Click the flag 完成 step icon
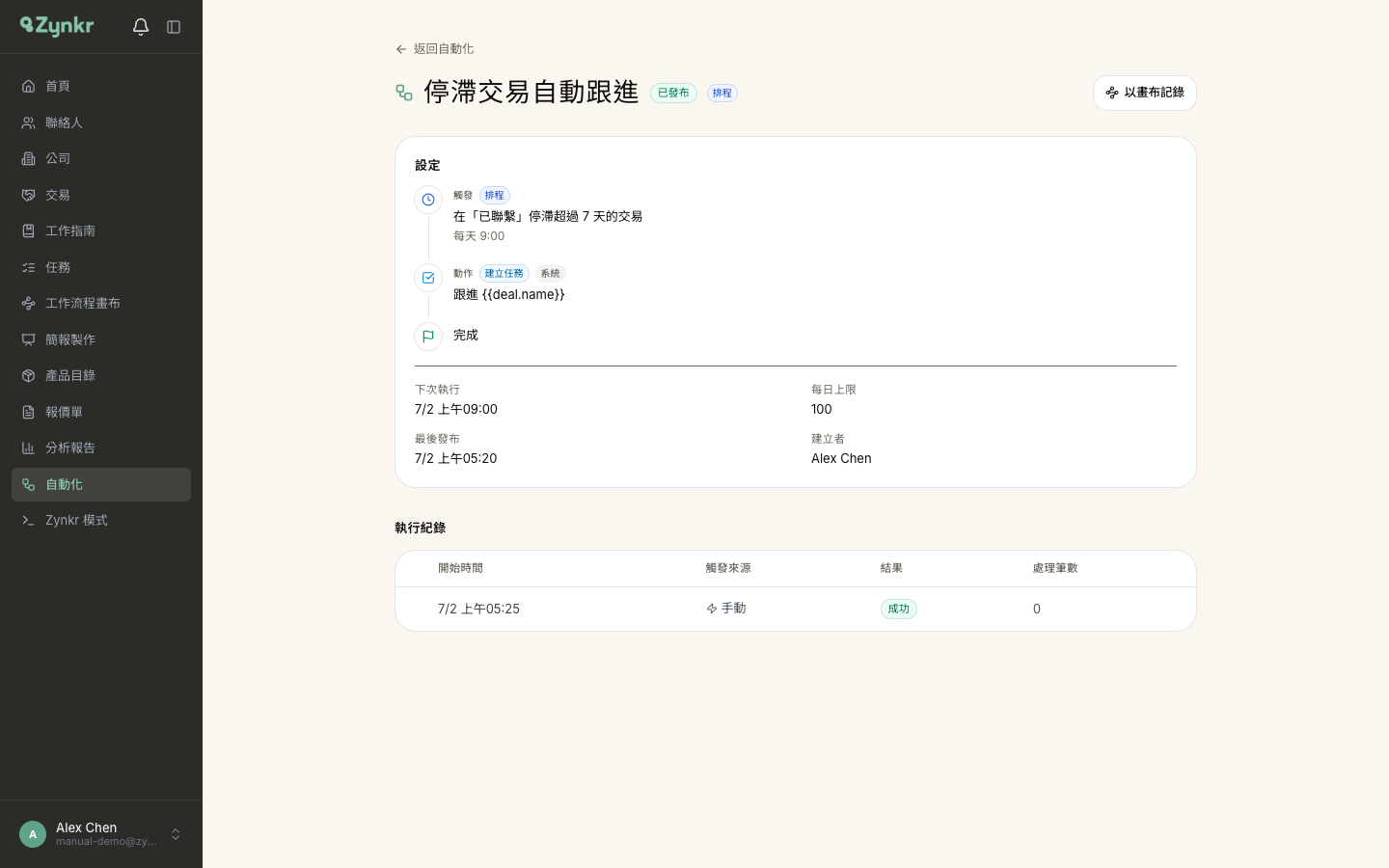 [428, 337]
